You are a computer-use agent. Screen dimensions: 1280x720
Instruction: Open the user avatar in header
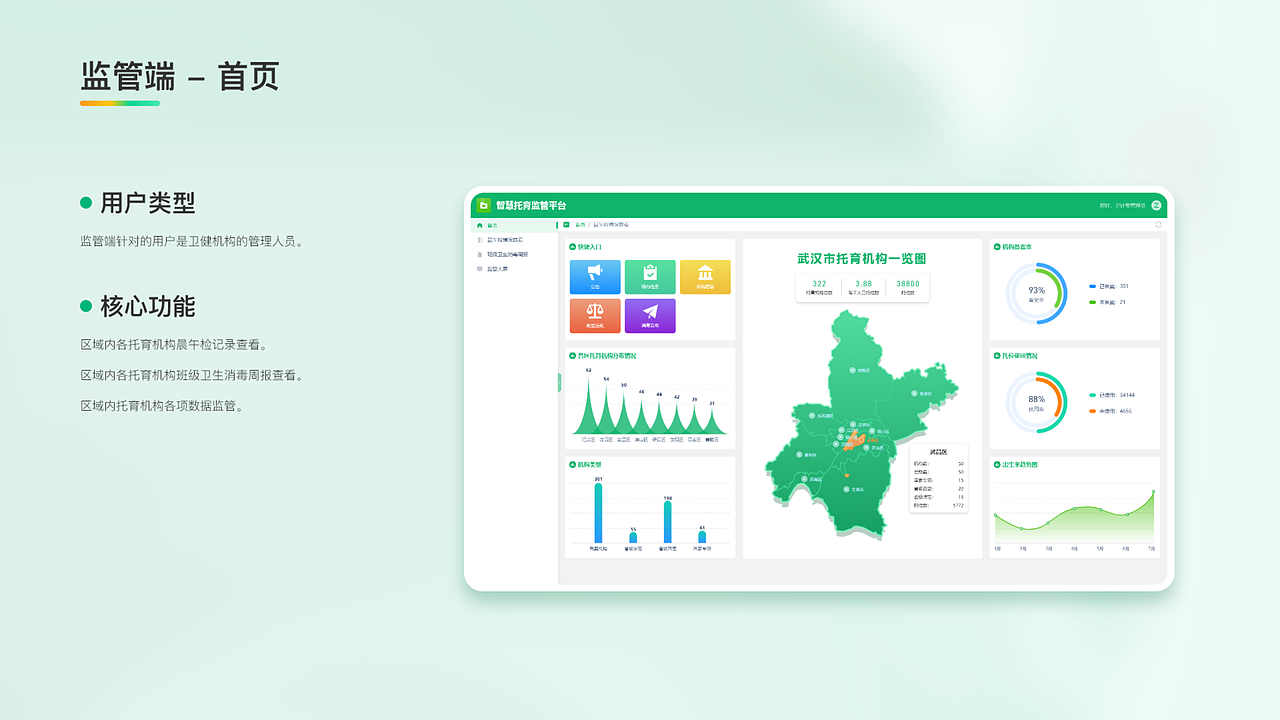pyautogui.click(x=1156, y=205)
